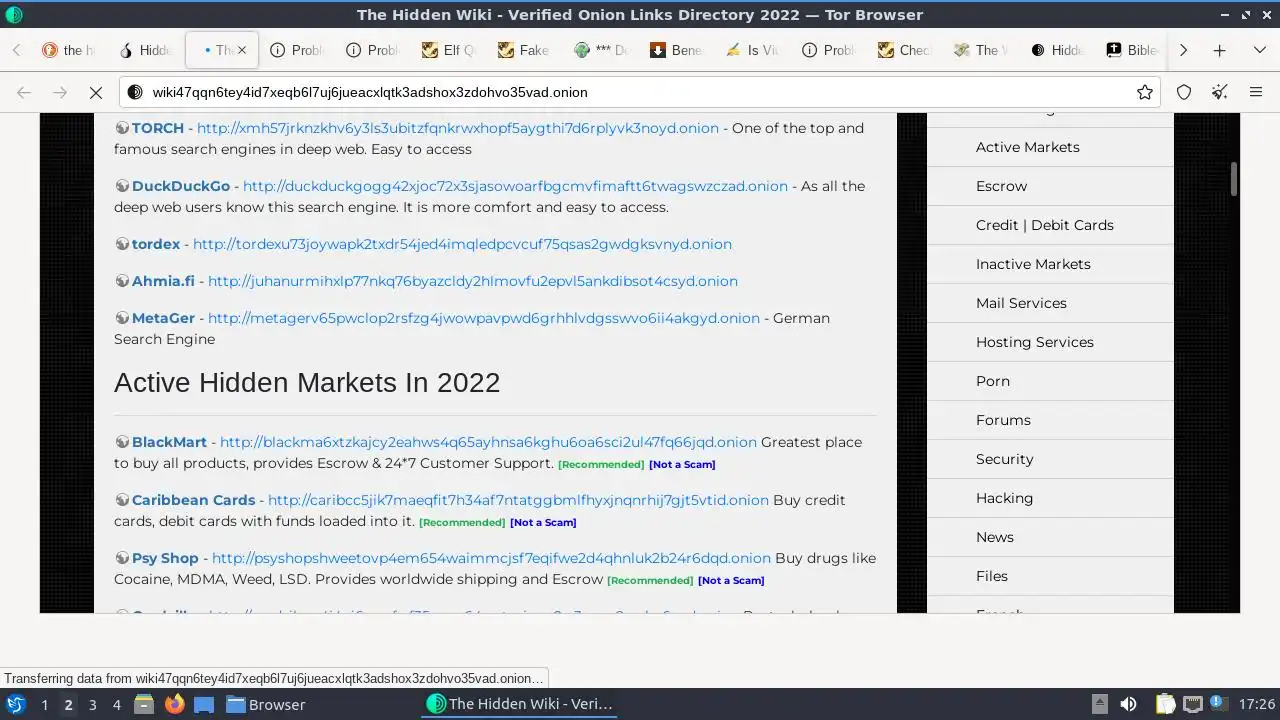Screen dimensions: 1280x720
Task: Stop loading the current page
Action: [x=96, y=92]
